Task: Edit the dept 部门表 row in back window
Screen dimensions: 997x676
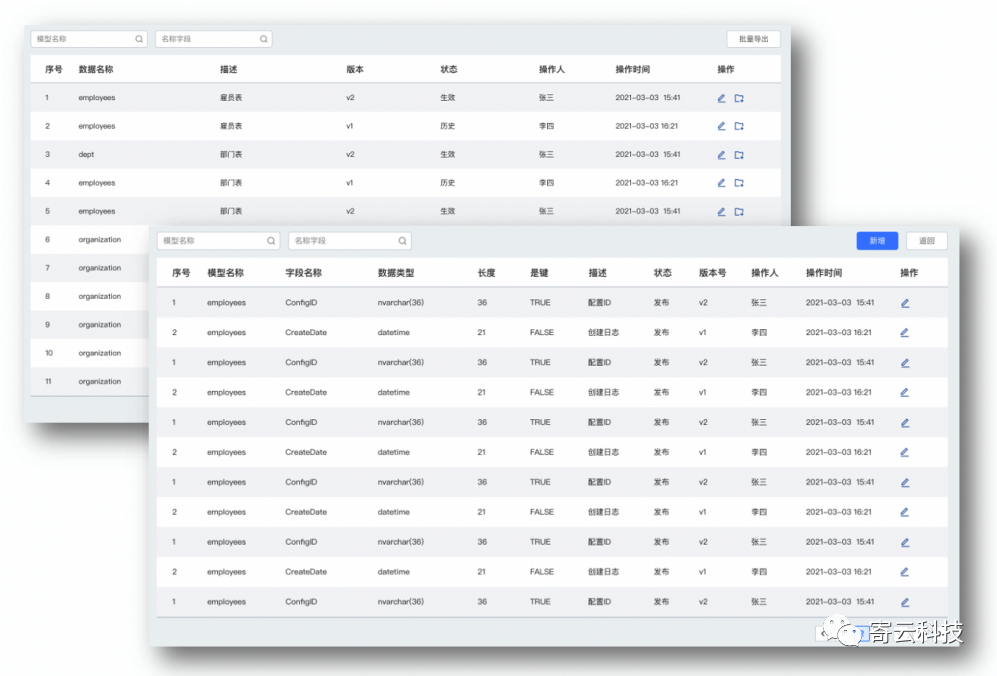Action: [721, 155]
